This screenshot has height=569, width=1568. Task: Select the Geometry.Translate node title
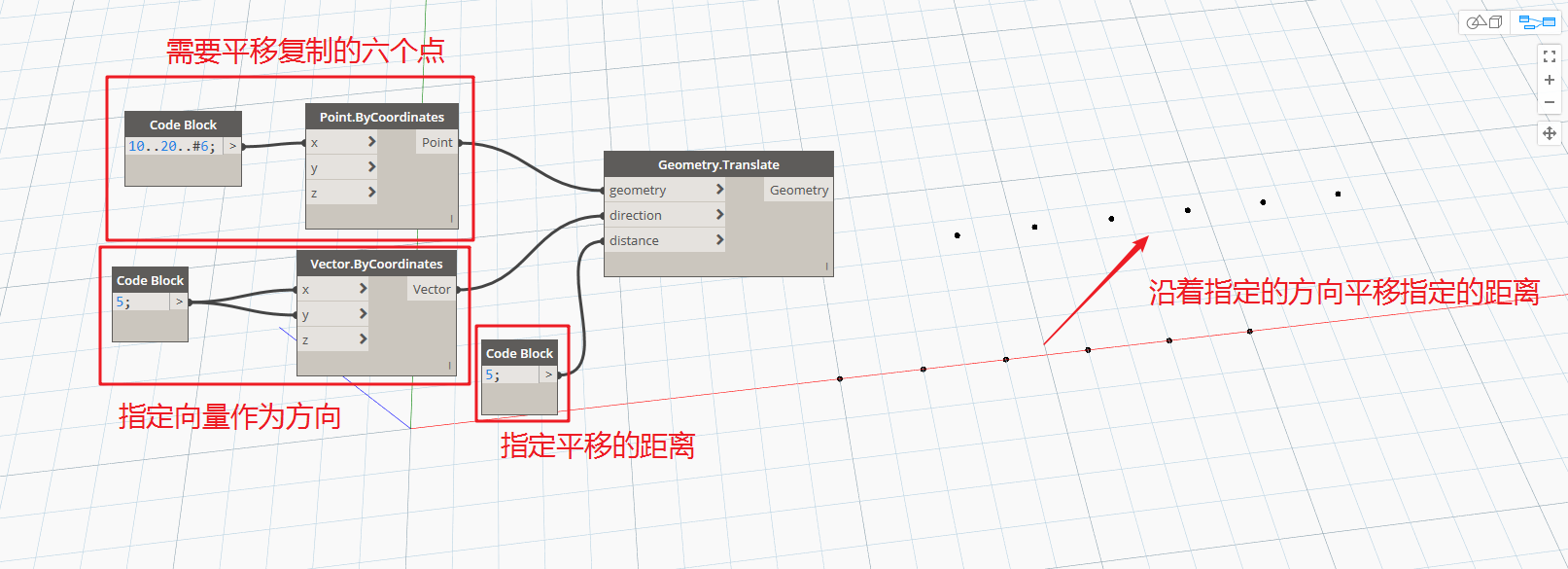click(718, 164)
